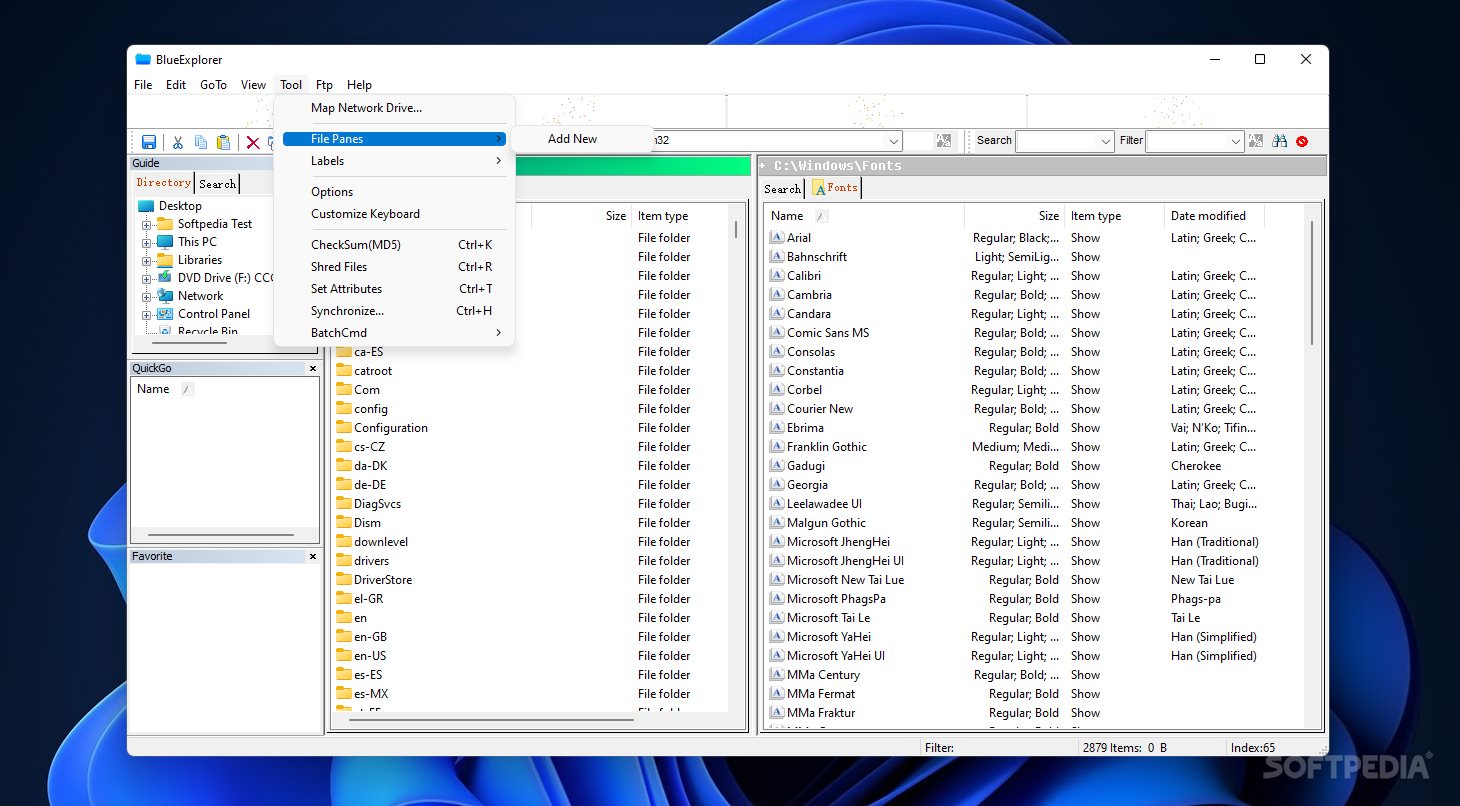1460x806 pixels.
Task: Sort fonts by Date modified column
Action: [x=1214, y=216]
